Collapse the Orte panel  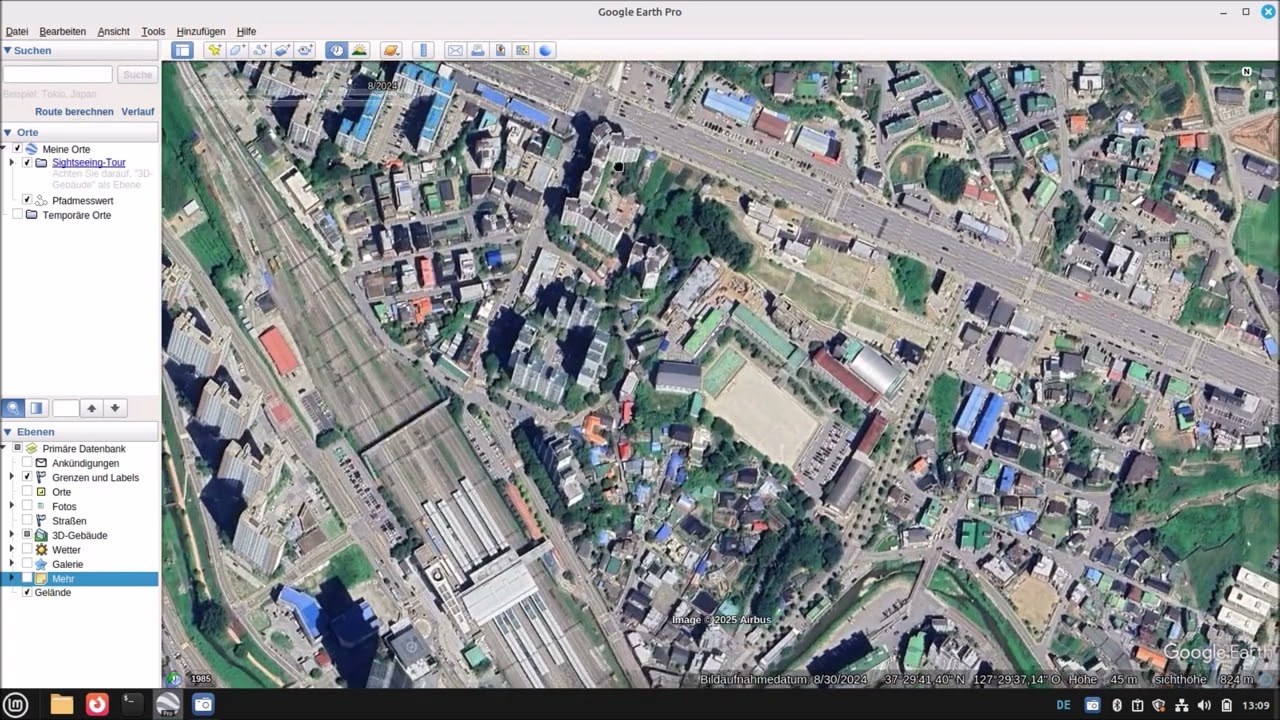point(7,132)
